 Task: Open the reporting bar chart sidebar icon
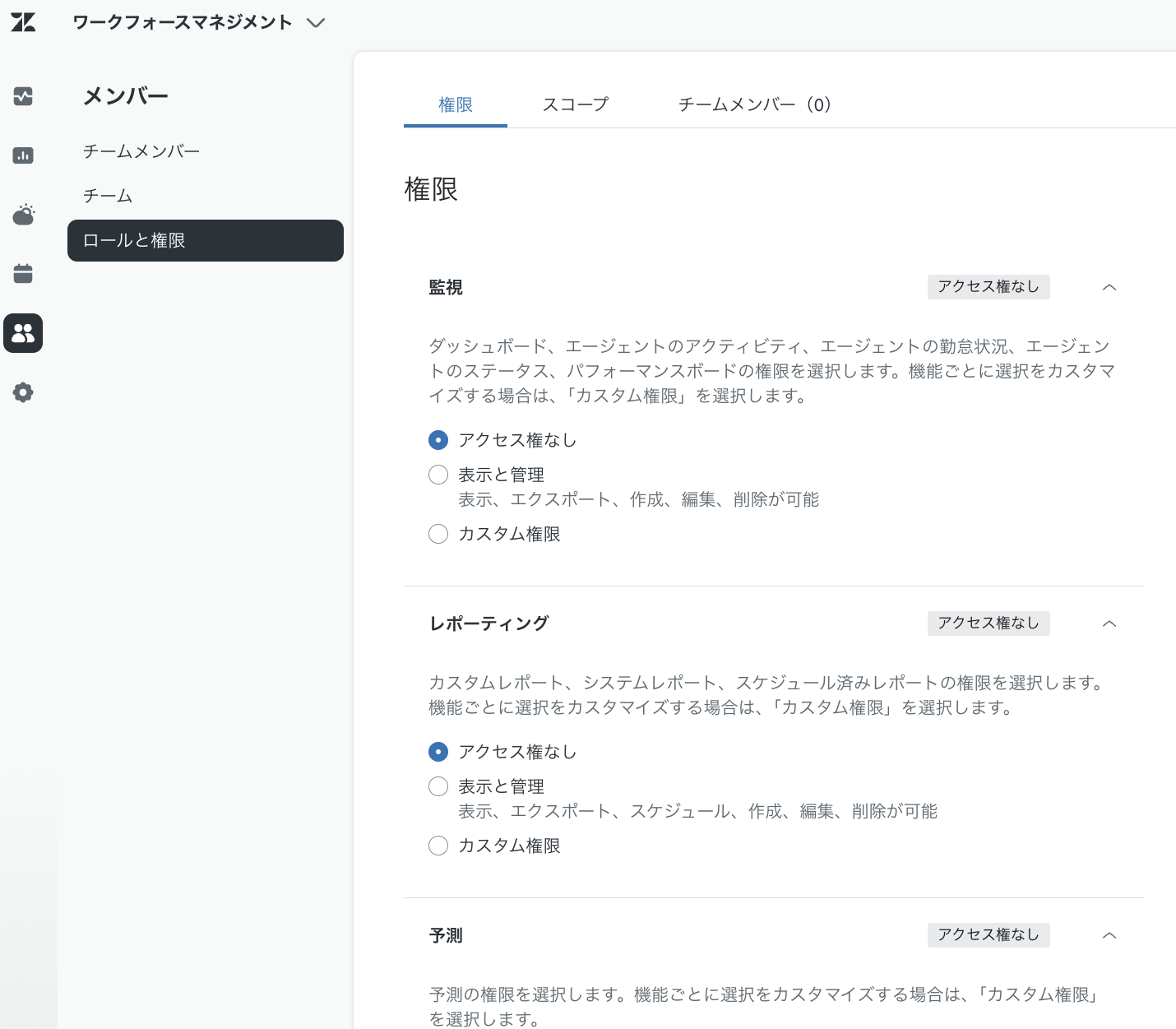(x=23, y=155)
